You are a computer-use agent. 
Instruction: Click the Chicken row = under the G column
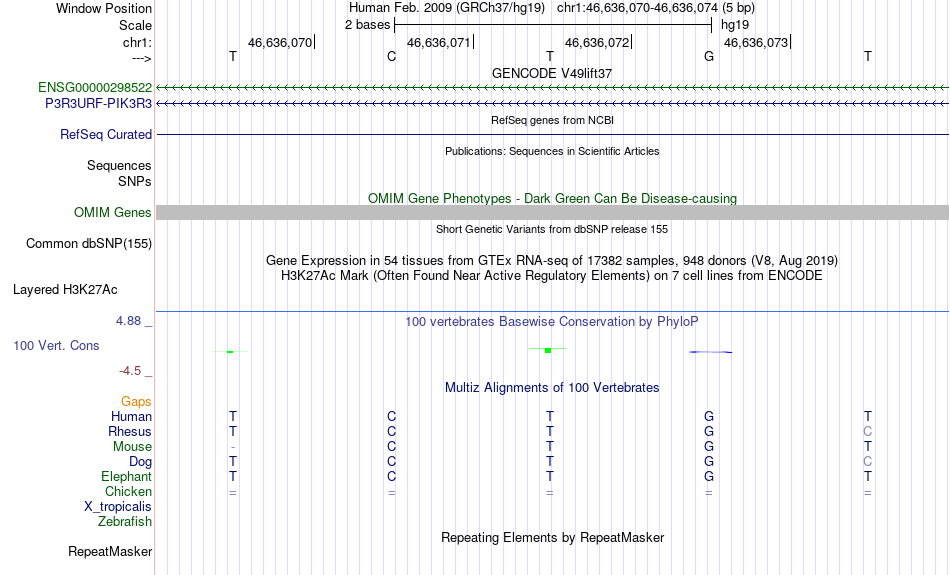pyautogui.click(x=709, y=493)
